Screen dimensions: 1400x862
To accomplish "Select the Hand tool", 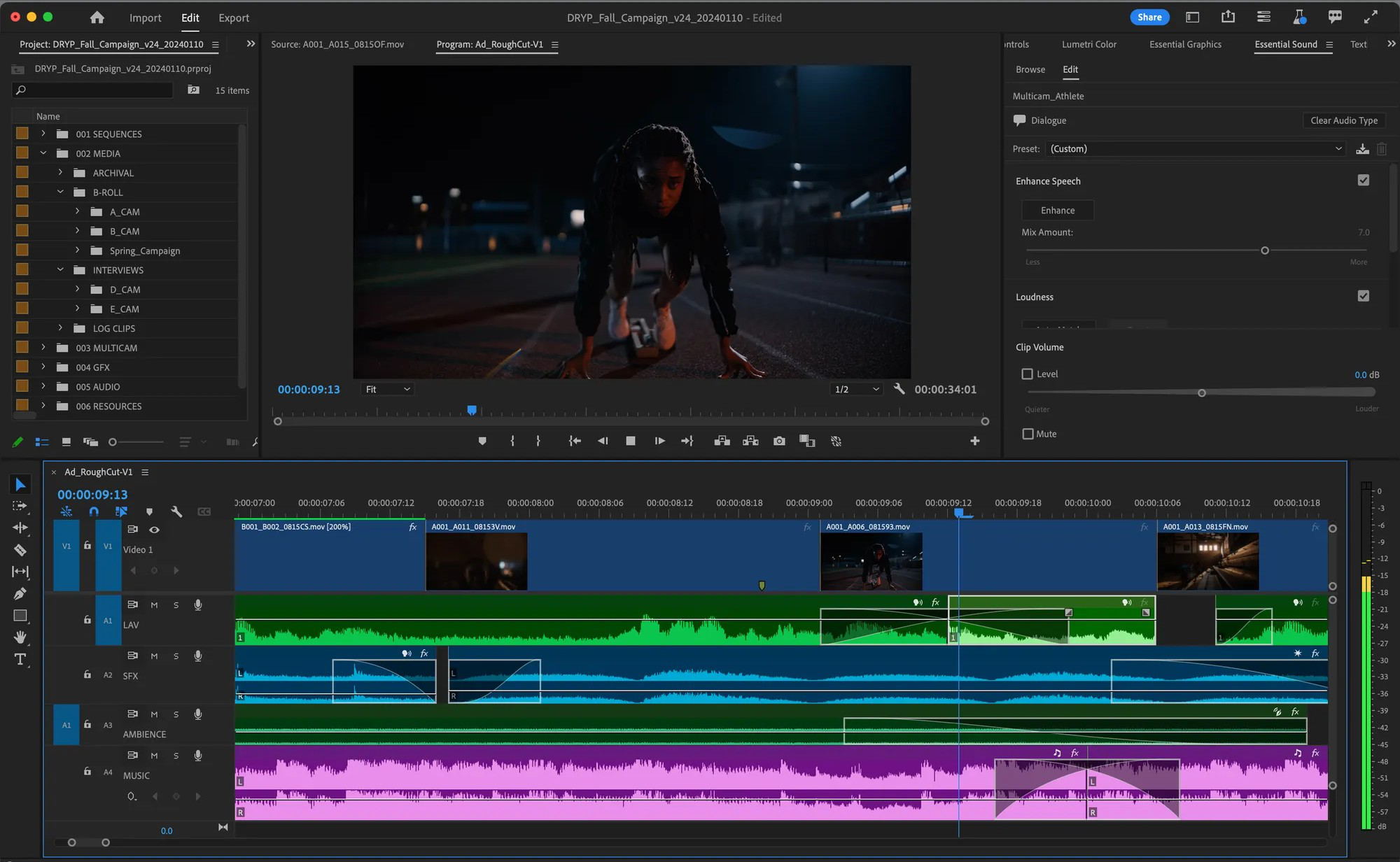I will [x=20, y=637].
